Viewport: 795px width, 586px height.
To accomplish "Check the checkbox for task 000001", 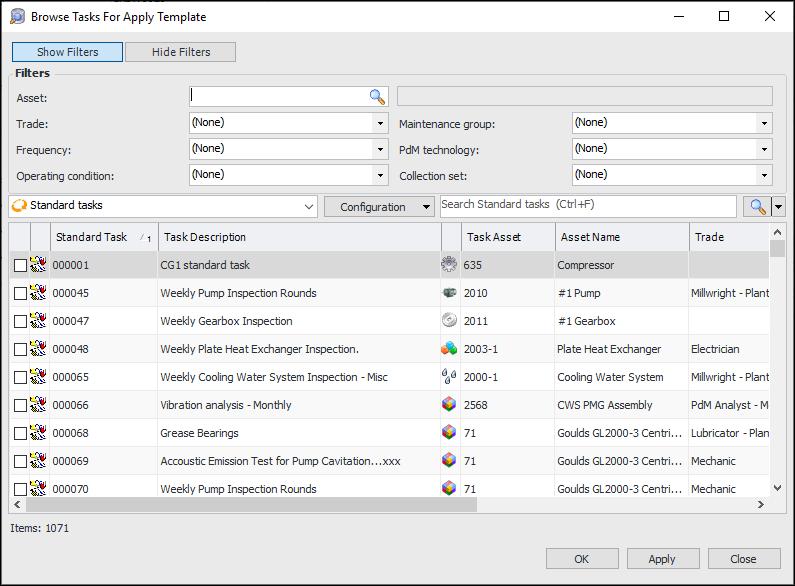I will (x=20, y=266).
